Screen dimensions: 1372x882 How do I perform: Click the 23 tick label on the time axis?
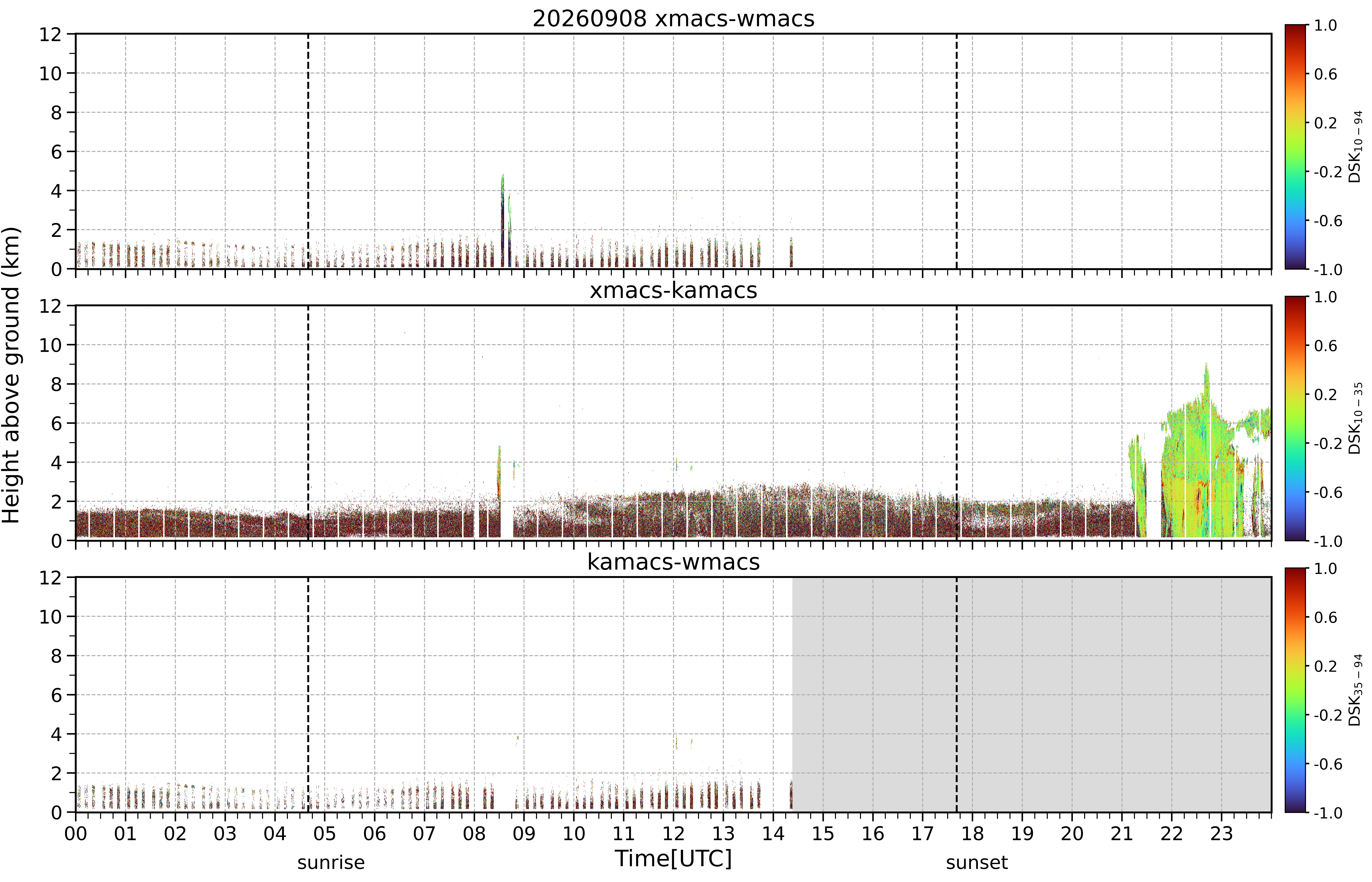(1221, 833)
